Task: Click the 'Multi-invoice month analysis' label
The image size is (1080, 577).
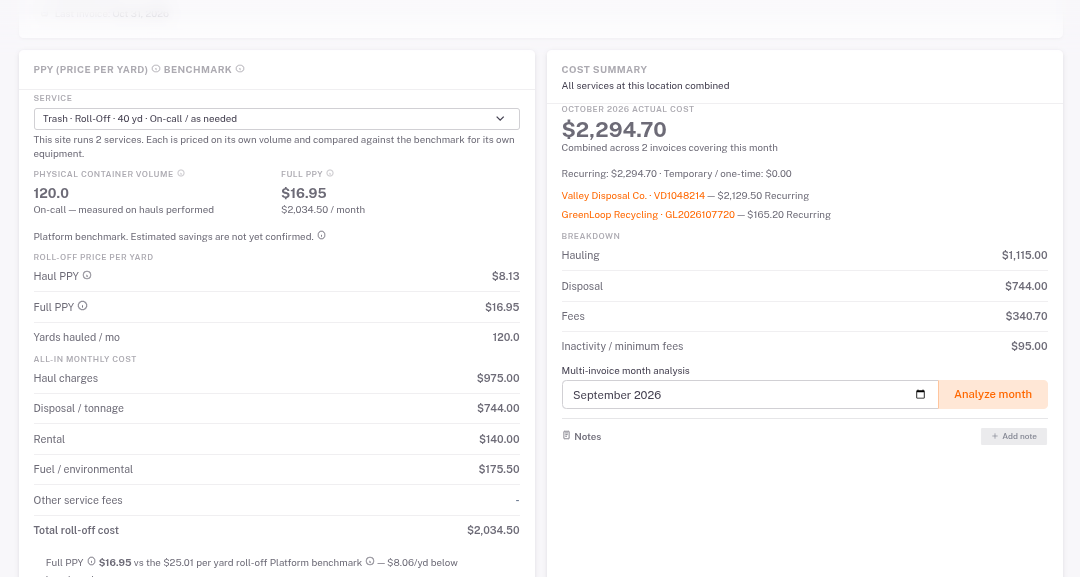Action: click(625, 370)
